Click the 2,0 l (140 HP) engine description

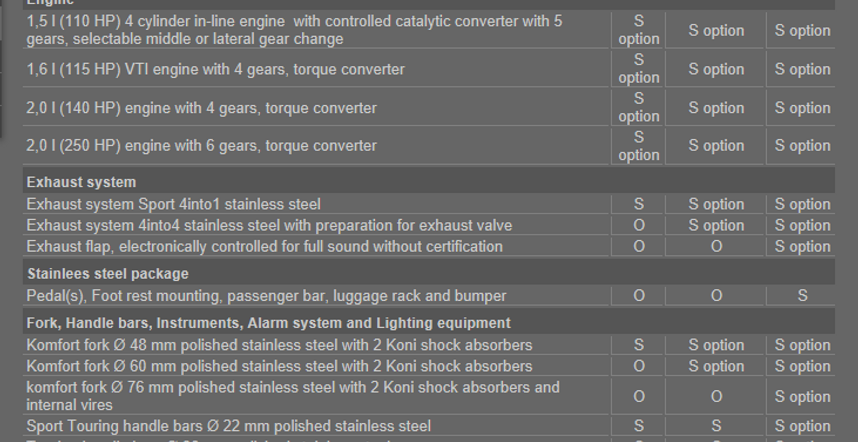pos(201,108)
